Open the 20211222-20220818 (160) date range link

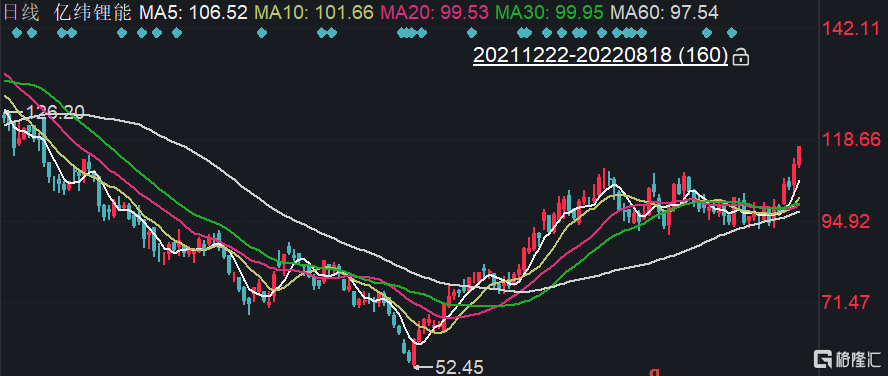pos(600,55)
